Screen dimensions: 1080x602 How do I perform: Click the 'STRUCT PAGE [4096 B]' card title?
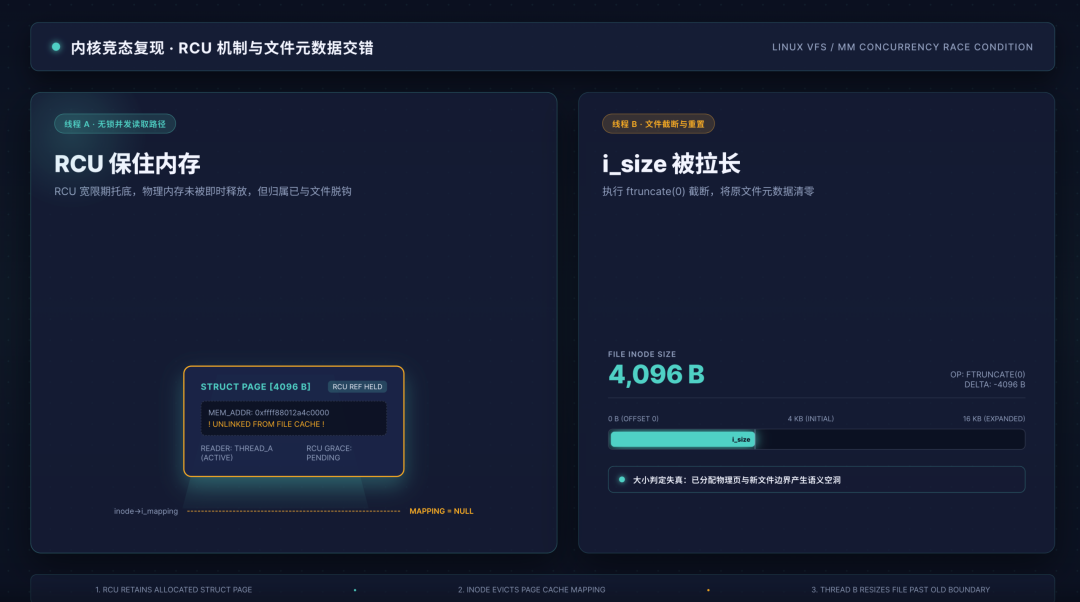pos(256,386)
